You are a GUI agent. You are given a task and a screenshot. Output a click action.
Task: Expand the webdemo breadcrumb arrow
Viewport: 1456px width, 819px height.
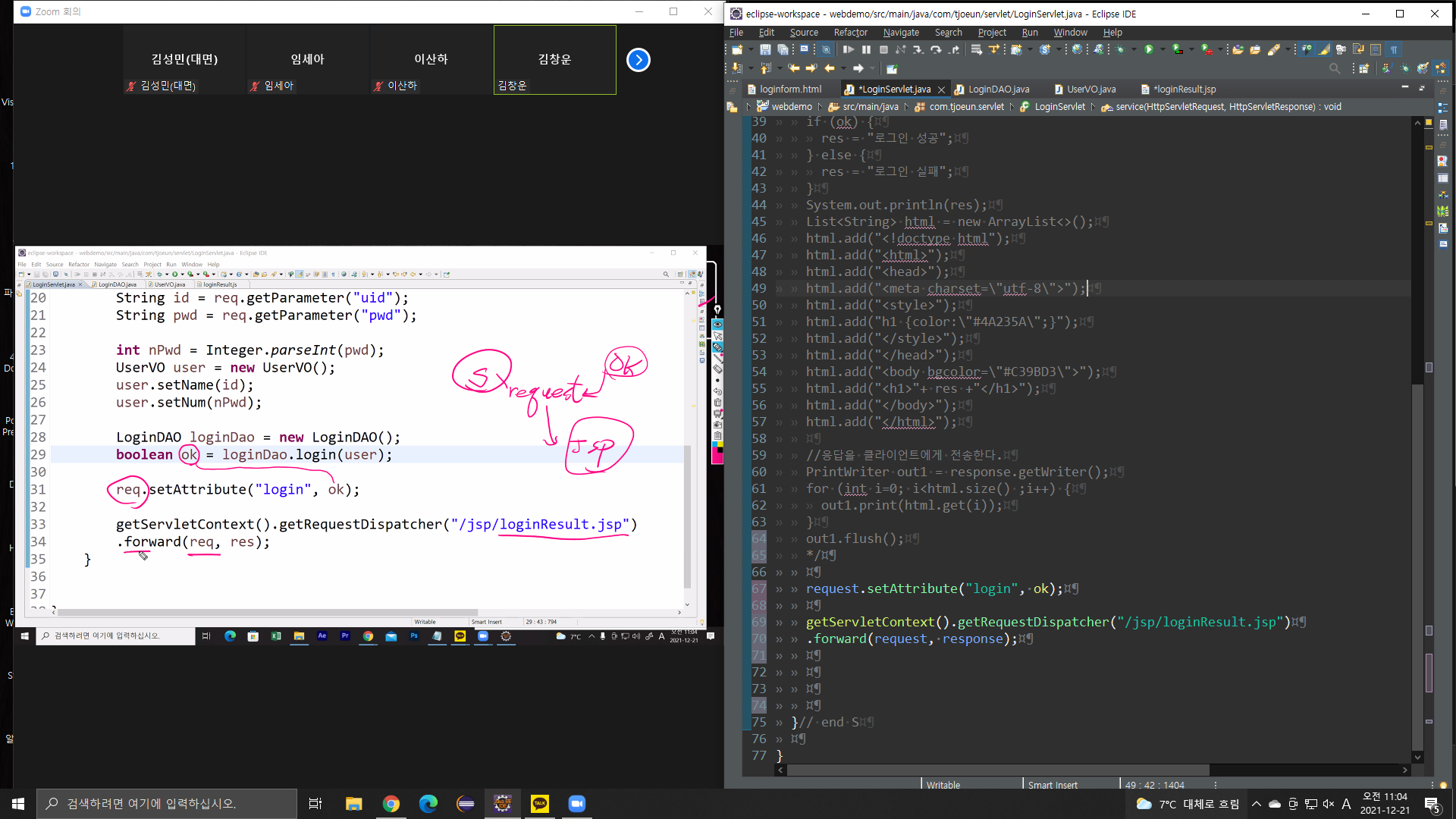pyautogui.click(x=820, y=107)
